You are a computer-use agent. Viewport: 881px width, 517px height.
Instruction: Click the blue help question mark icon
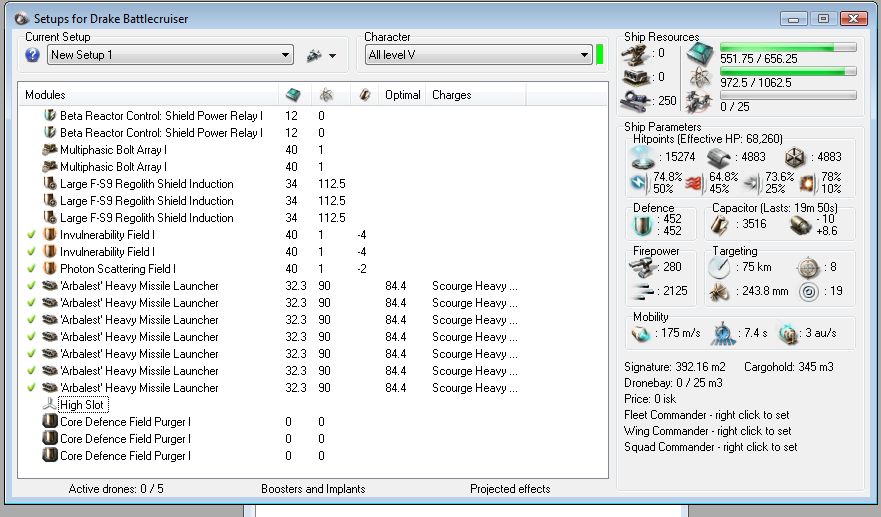pos(33,55)
